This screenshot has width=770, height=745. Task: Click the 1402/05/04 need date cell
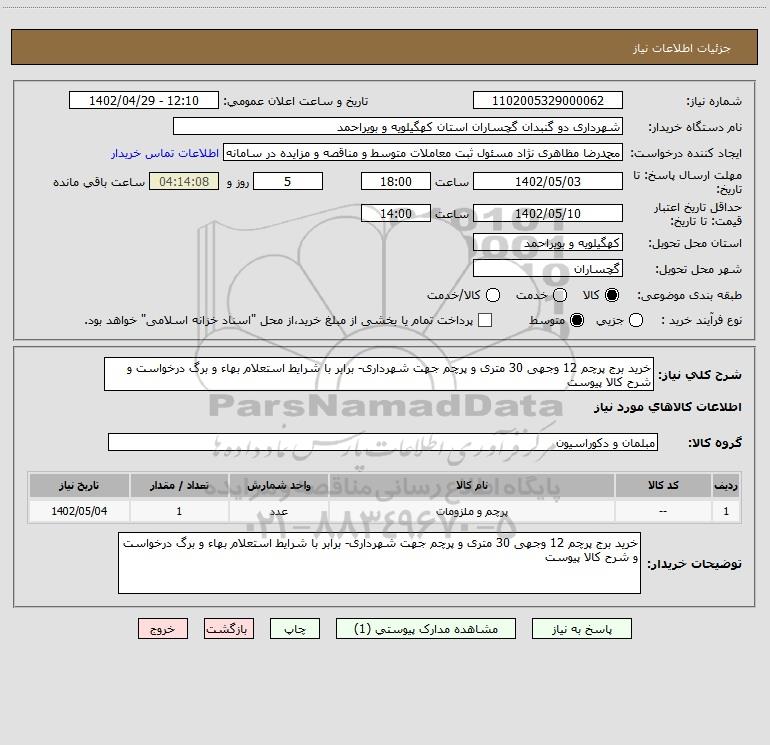click(79, 511)
